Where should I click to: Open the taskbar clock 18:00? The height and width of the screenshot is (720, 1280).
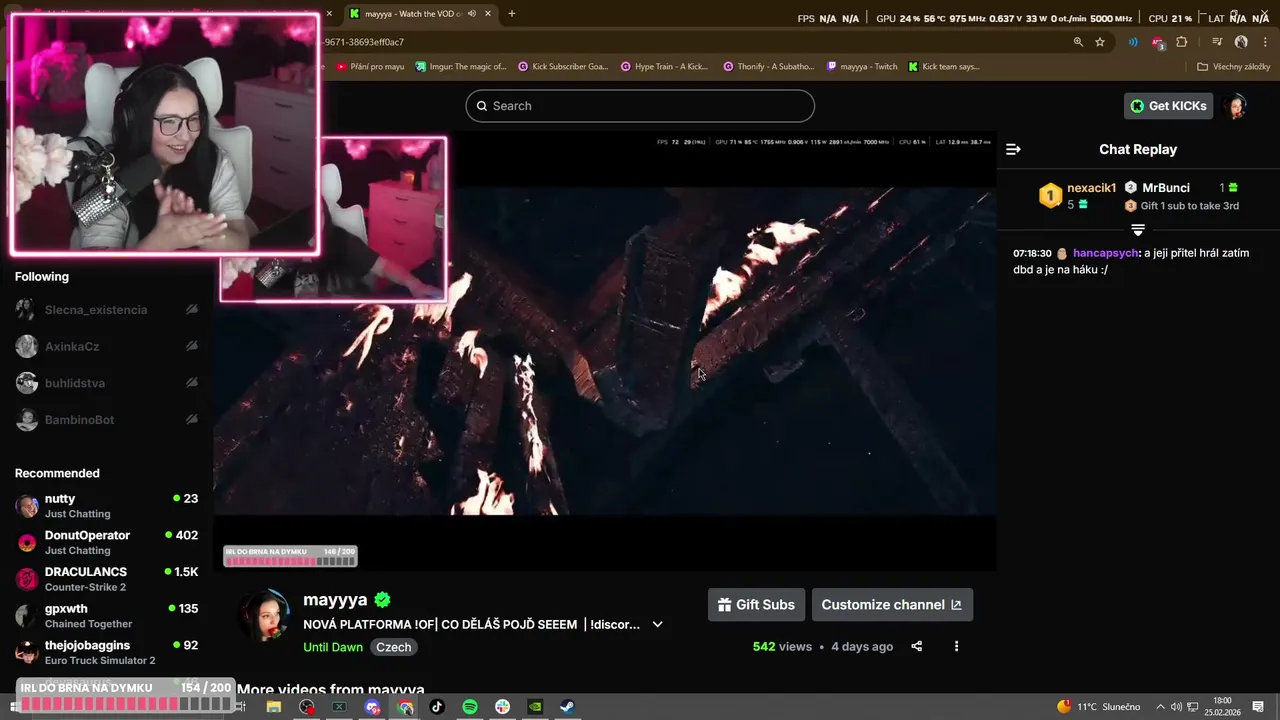coord(1222,707)
